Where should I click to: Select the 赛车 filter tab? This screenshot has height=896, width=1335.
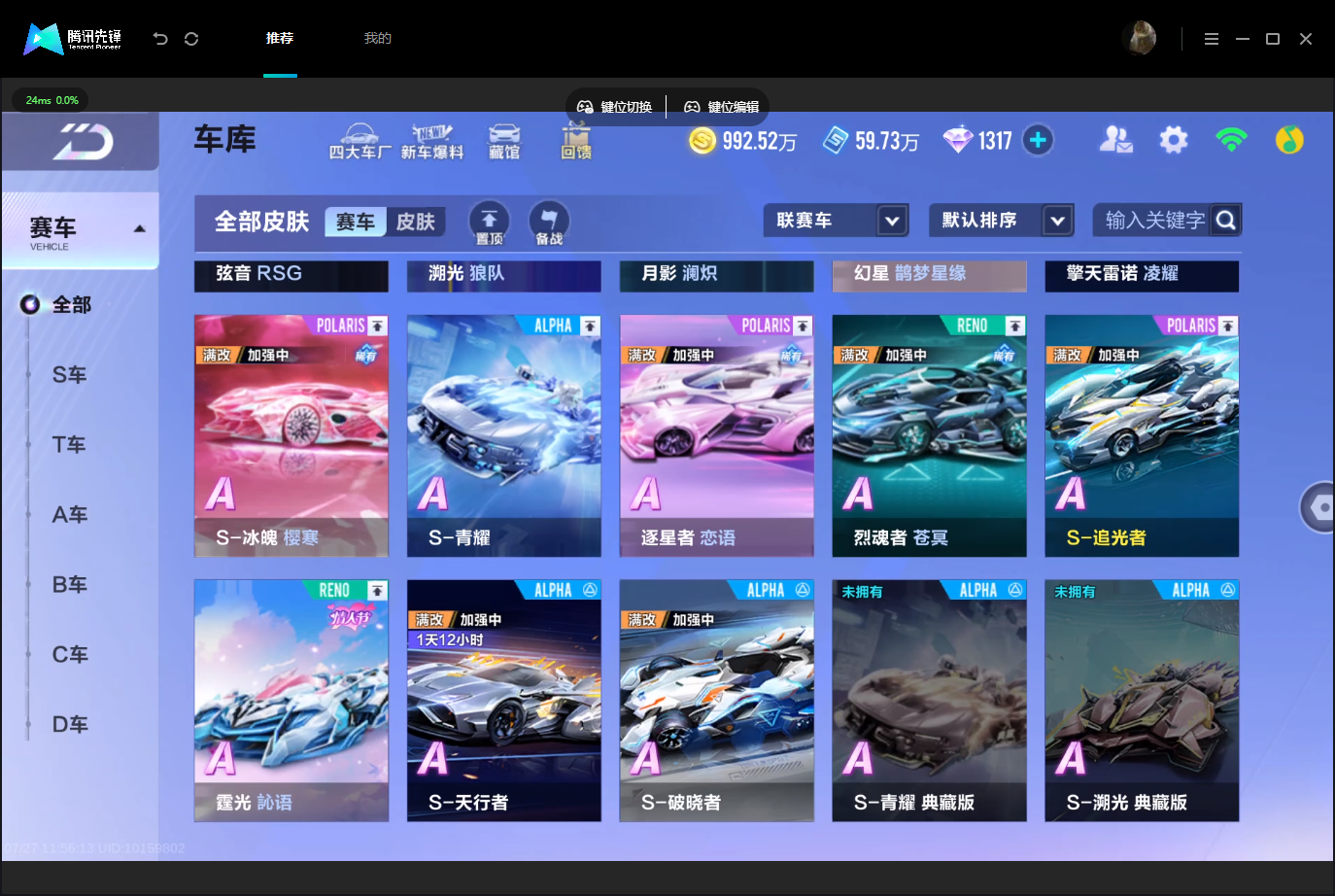tap(356, 222)
